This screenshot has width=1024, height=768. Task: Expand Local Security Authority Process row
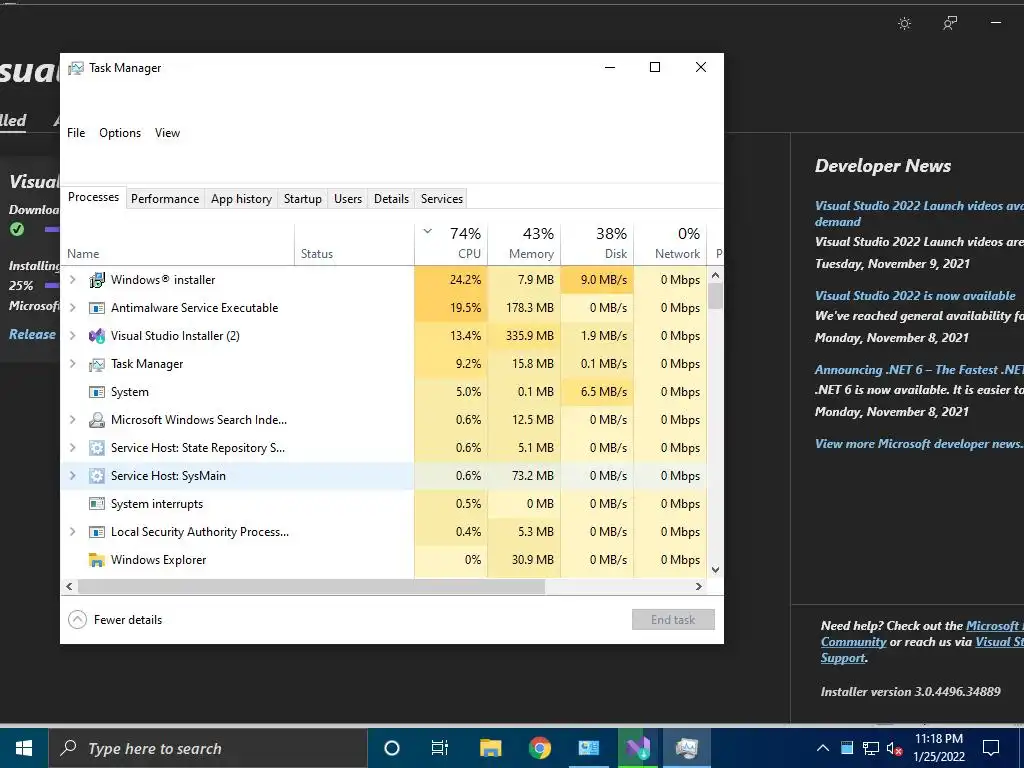pos(72,532)
